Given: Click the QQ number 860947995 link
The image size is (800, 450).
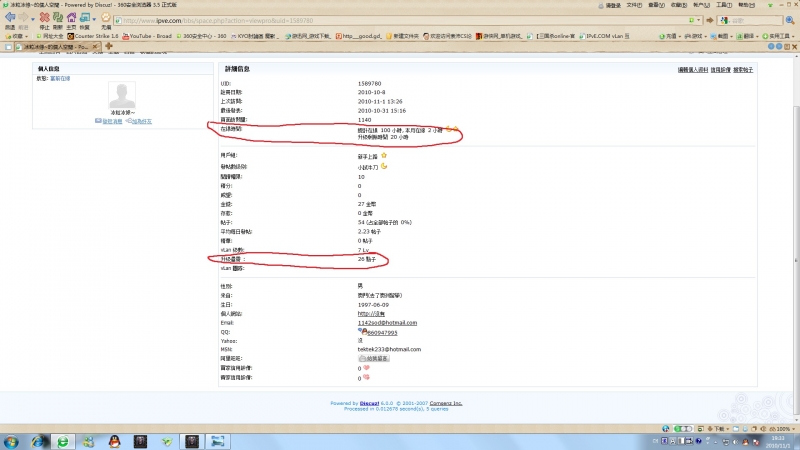Looking at the screenshot, I should tap(382, 333).
